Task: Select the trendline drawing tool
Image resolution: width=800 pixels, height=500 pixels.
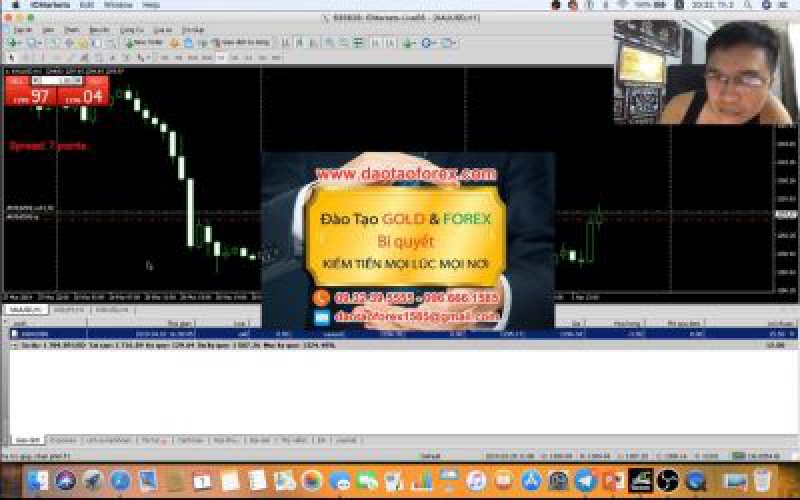Action: [x=70, y=58]
